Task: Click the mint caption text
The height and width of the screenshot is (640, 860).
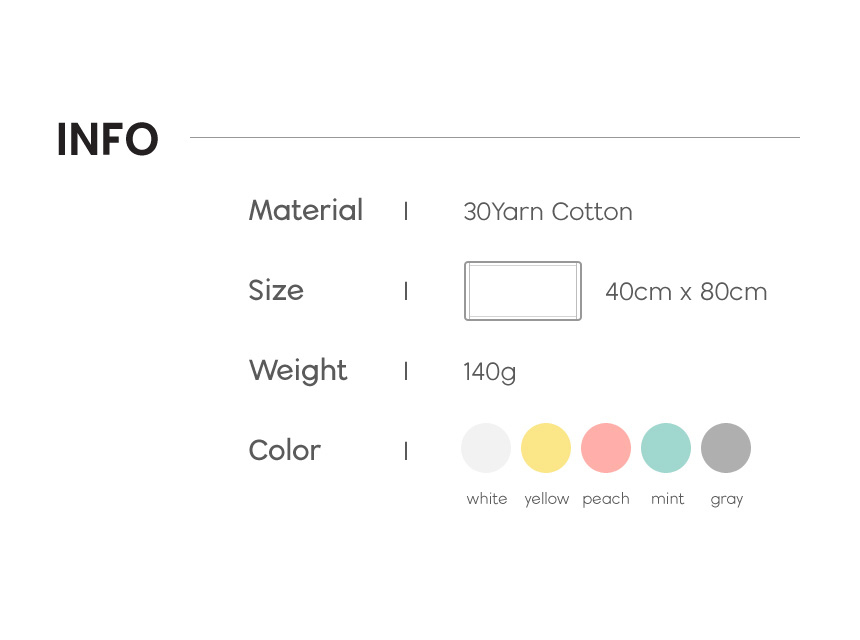Action: (667, 499)
